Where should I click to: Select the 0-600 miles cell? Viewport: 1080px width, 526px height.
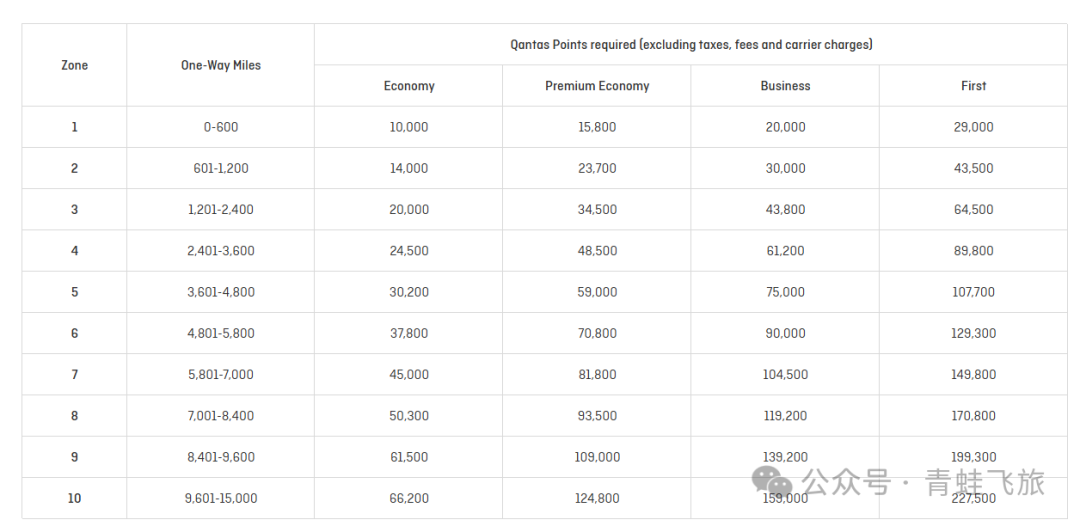pyautogui.click(x=221, y=127)
